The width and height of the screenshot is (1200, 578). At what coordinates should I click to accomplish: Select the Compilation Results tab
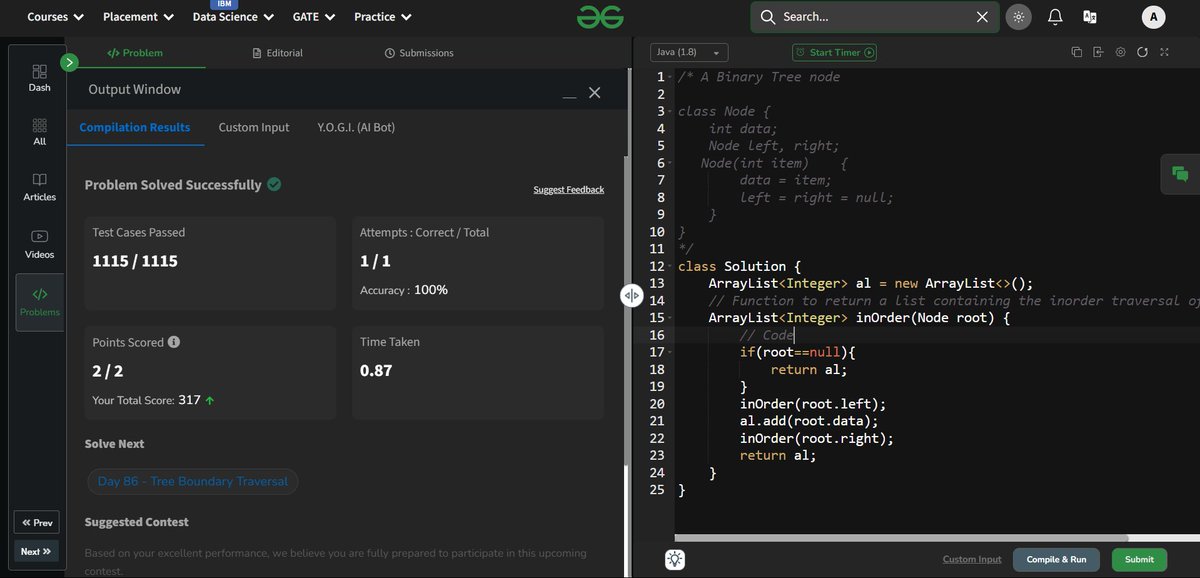coord(135,127)
